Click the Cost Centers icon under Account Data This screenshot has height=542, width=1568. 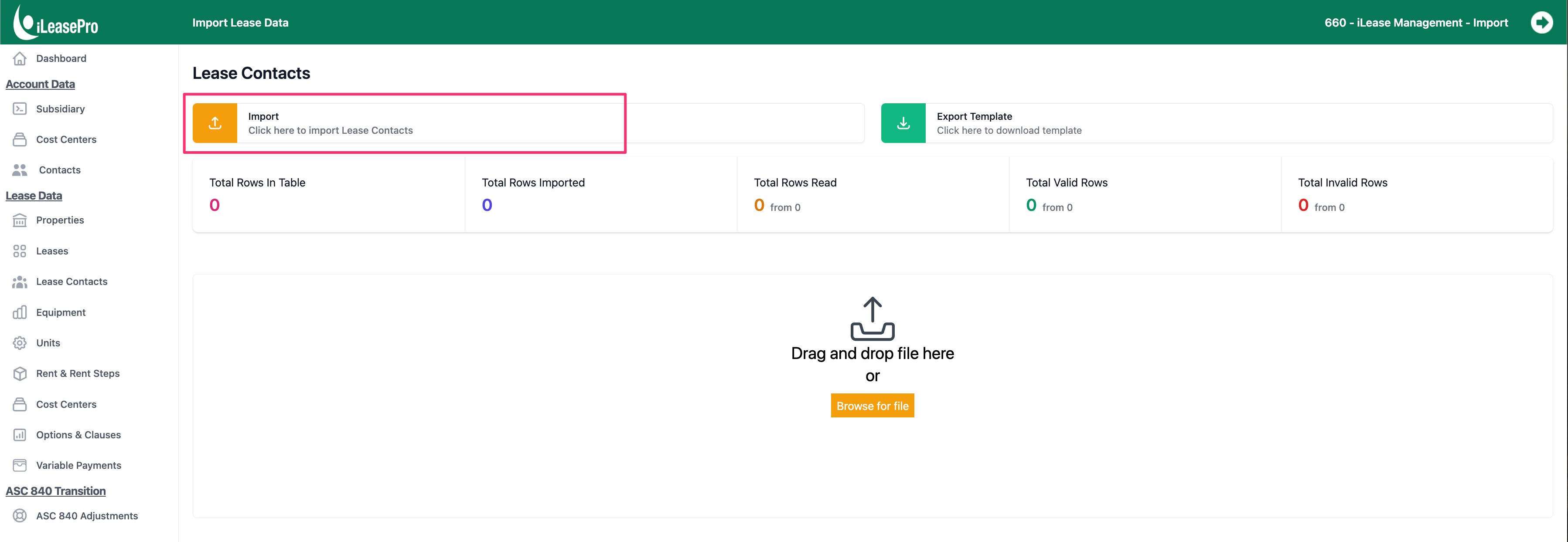point(20,139)
